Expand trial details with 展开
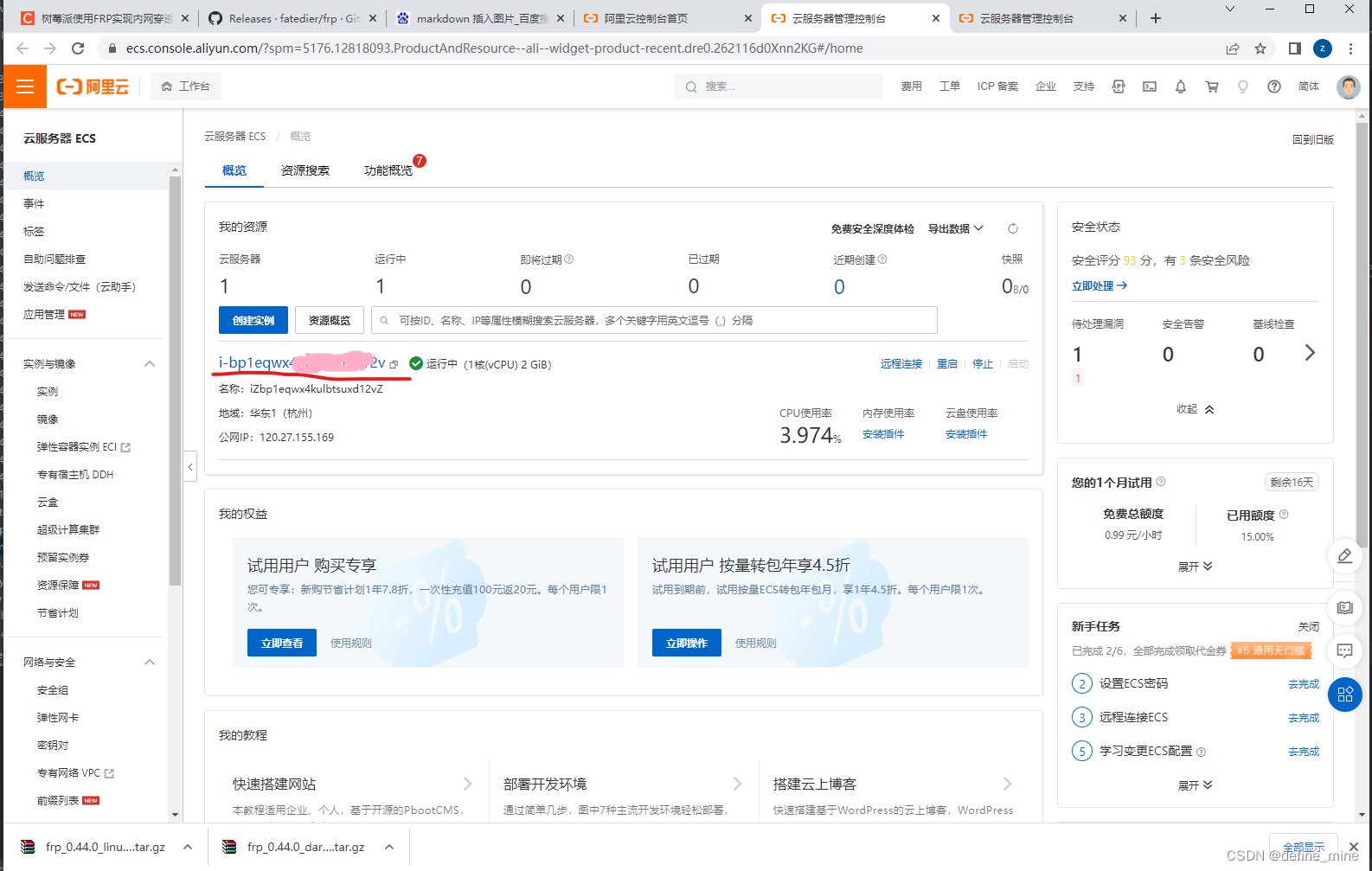The width and height of the screenshot is (1372, 871). (1196, 567)
